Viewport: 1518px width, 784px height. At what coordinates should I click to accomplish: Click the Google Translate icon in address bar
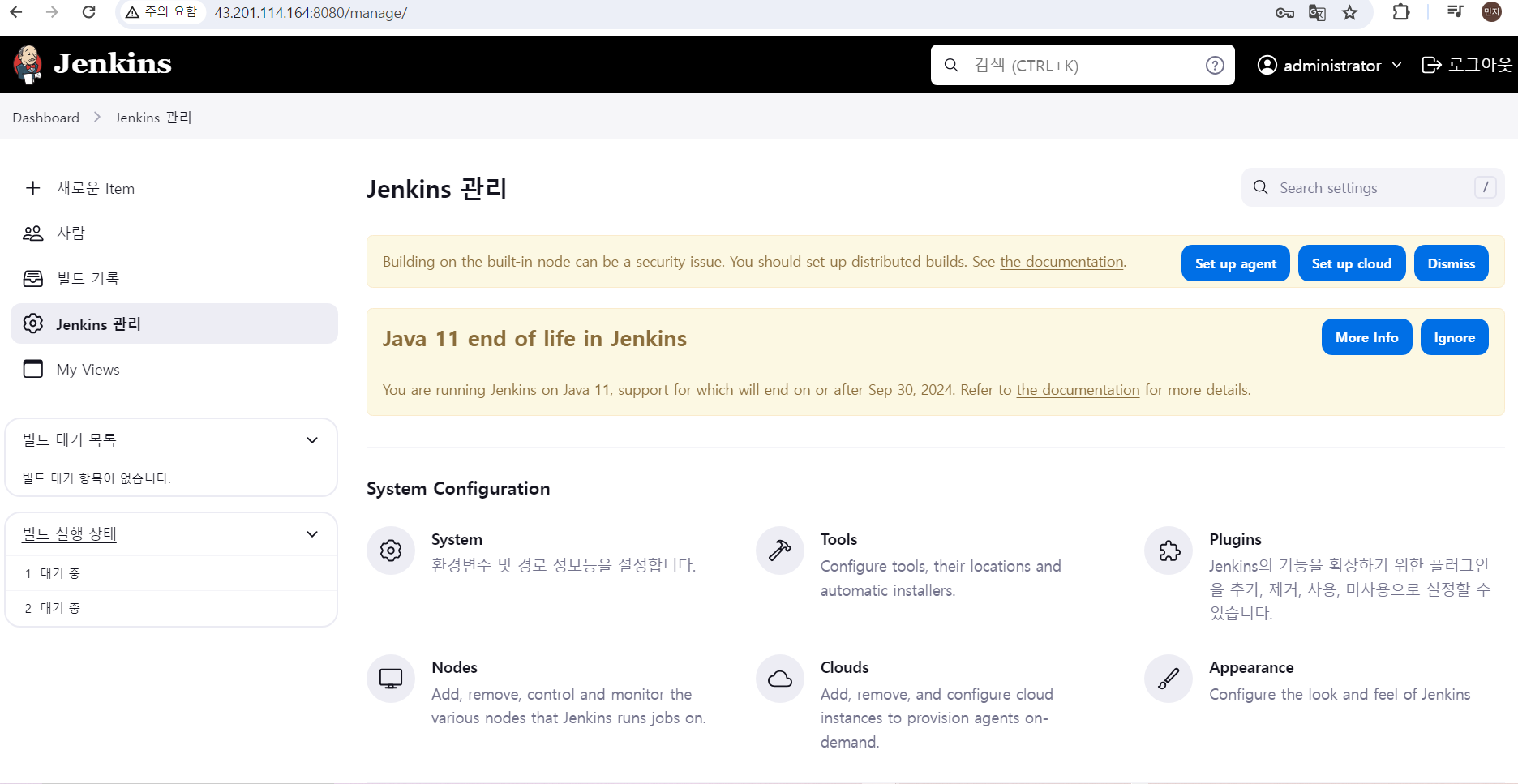[1317, 13]
